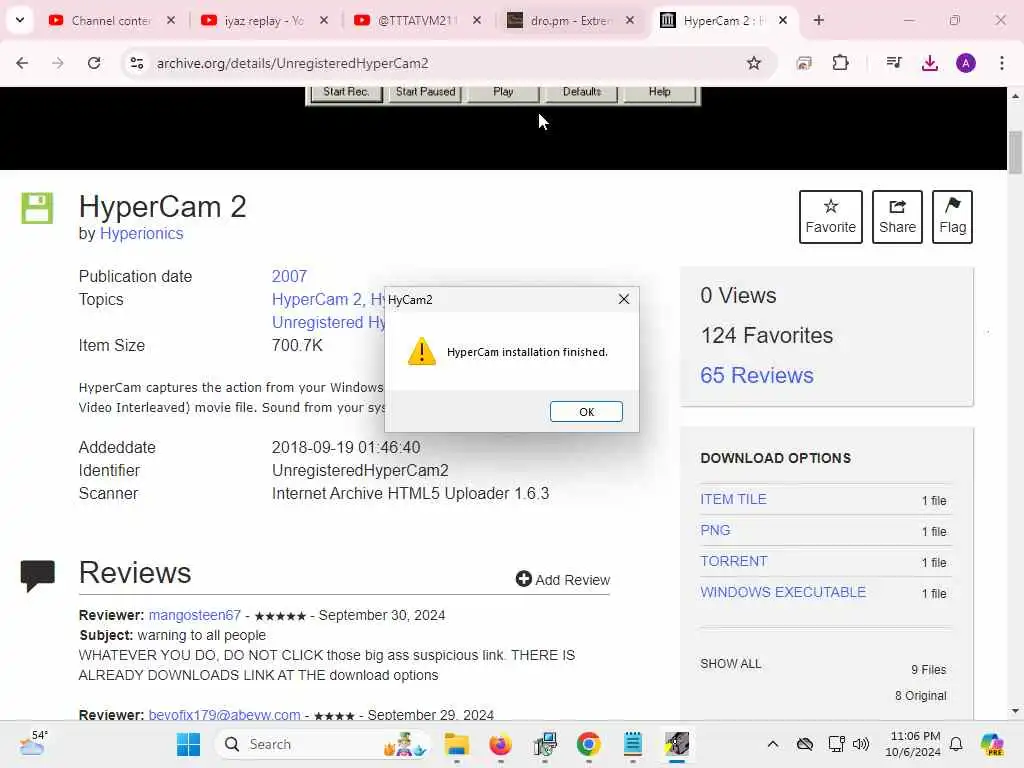Click Add Review

[562, 579]
